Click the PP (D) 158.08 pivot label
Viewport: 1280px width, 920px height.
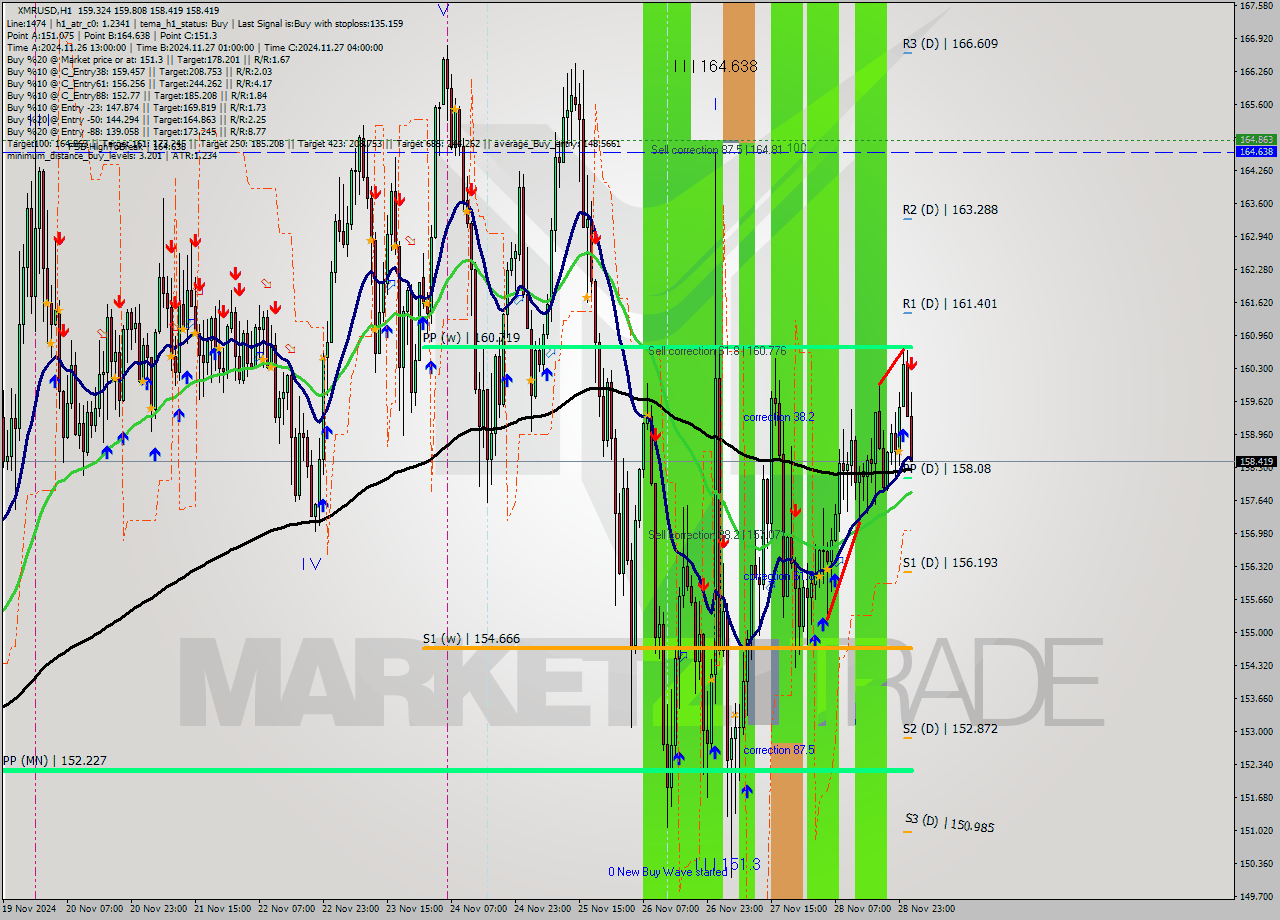(947, 468)
